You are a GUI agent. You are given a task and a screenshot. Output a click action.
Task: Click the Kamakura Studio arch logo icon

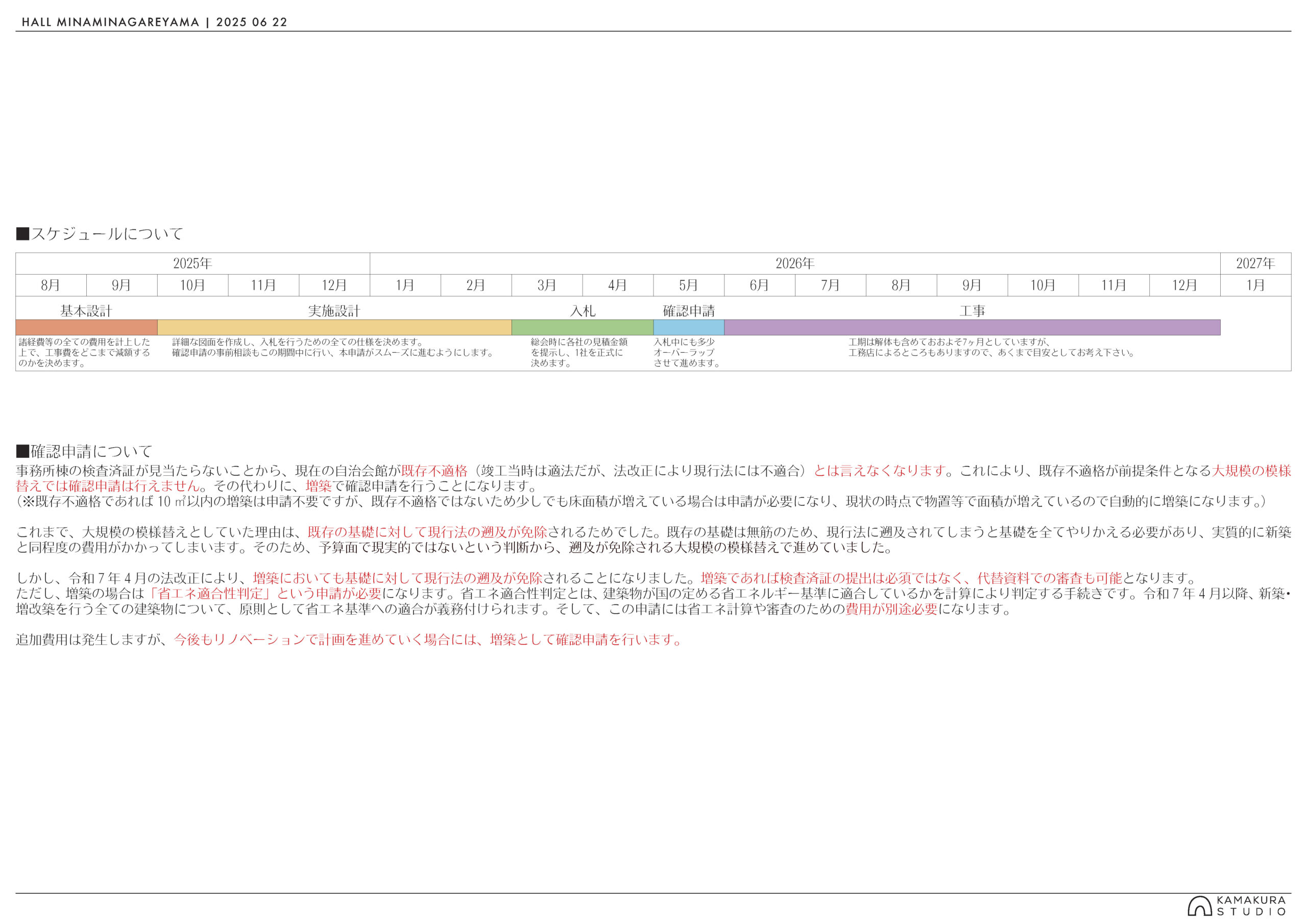[1199, 906]
